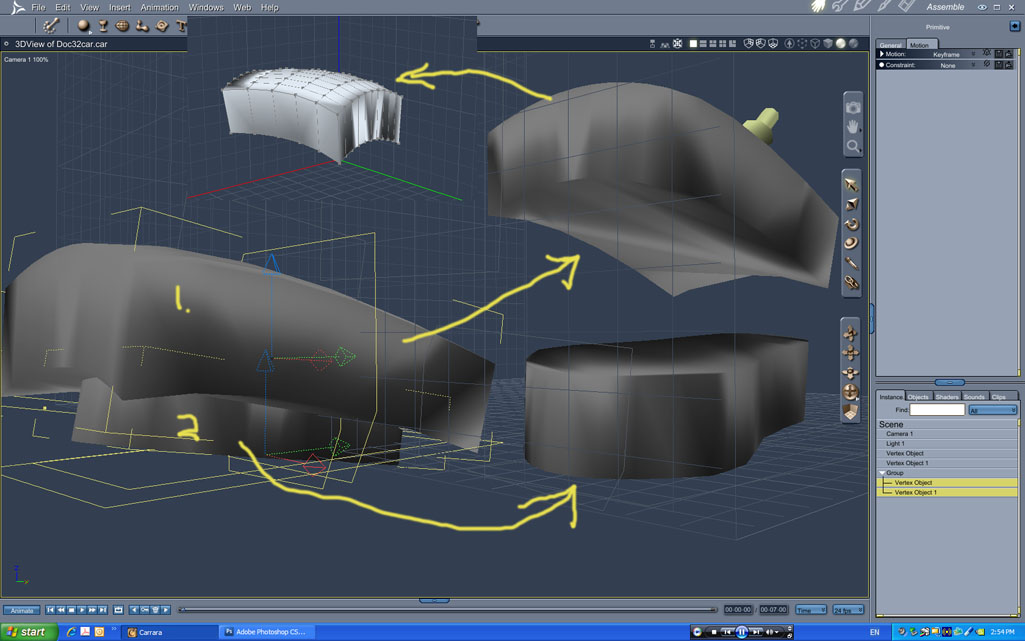This screenshot has height=641, width=1025.
Task: Enable the textured sphere shading mode
Action: [853, 44]
